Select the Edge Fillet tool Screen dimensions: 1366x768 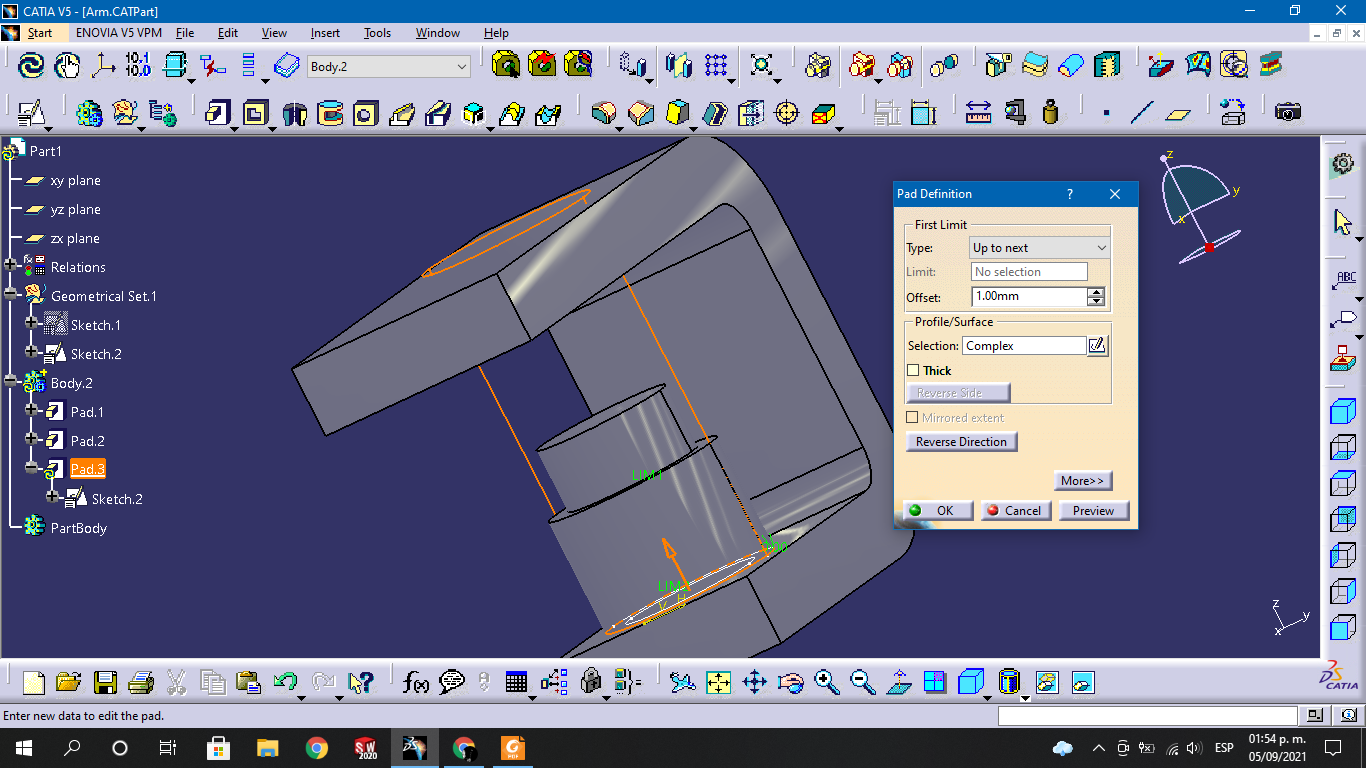(x=603, y=113)
